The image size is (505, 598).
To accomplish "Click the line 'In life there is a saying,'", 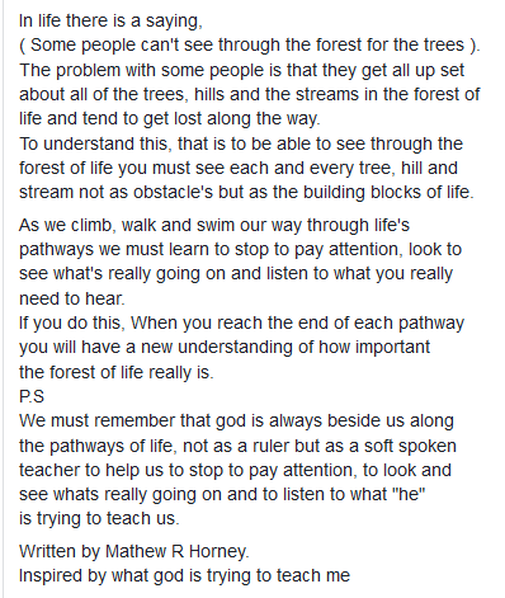I will 111,21.
